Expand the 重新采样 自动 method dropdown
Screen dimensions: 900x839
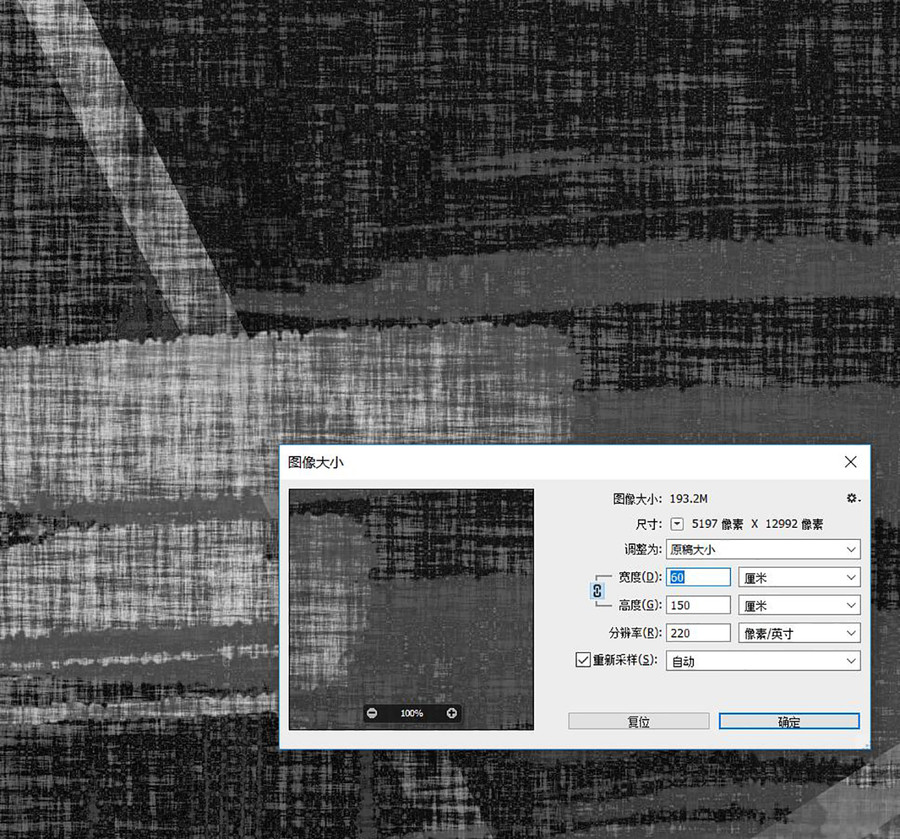pos(763,661)
